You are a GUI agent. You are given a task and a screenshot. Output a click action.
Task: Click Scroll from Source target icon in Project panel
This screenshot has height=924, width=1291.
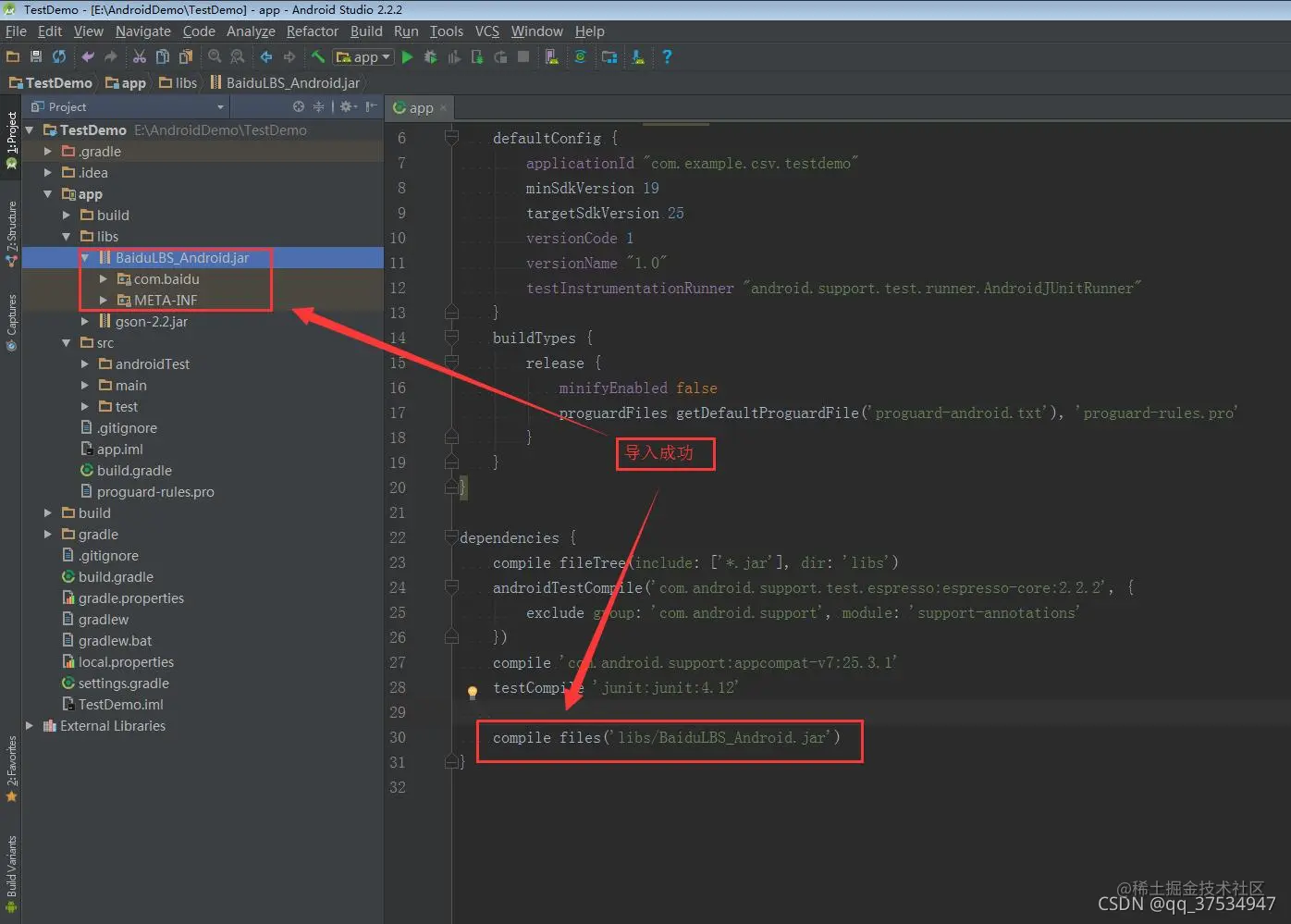[x=299, y=106]
